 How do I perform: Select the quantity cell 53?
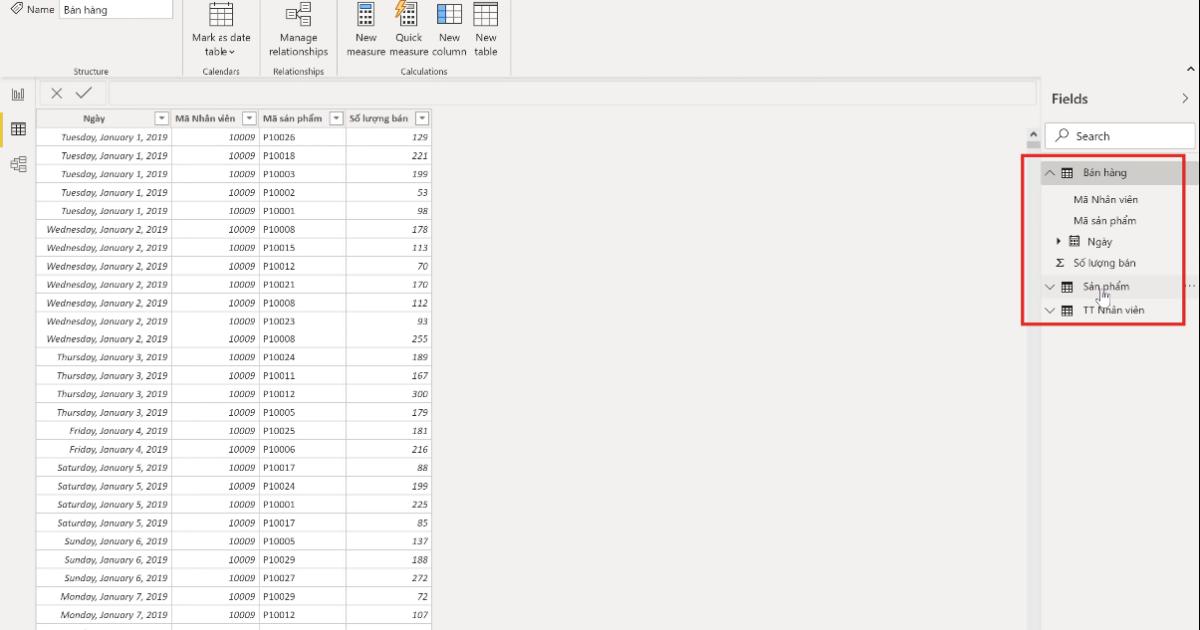point(389,192)
